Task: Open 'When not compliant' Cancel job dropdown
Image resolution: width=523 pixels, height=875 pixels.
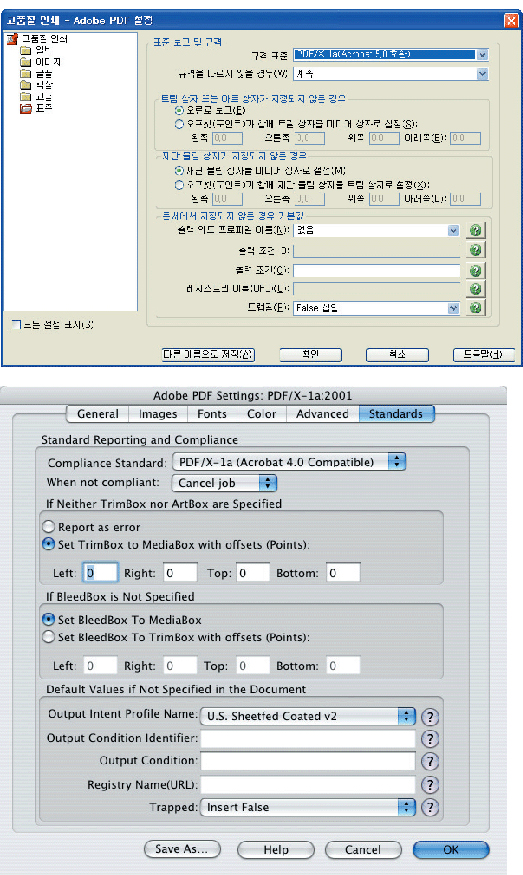Action: point(224,483)
